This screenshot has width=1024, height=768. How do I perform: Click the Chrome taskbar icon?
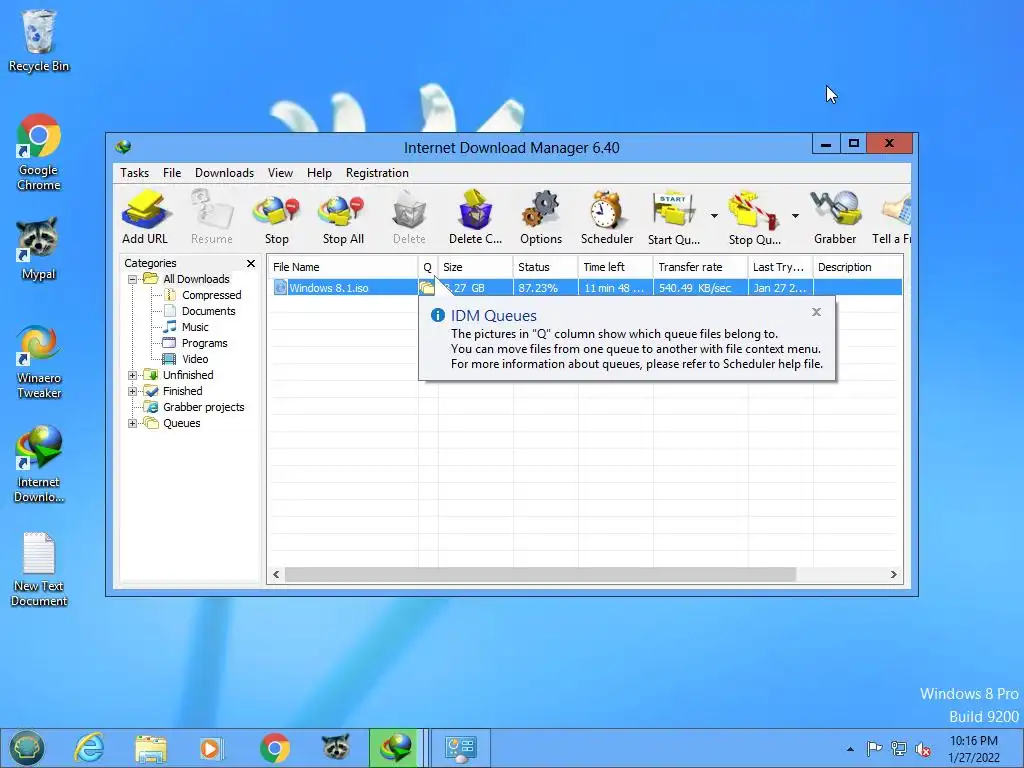274,748
